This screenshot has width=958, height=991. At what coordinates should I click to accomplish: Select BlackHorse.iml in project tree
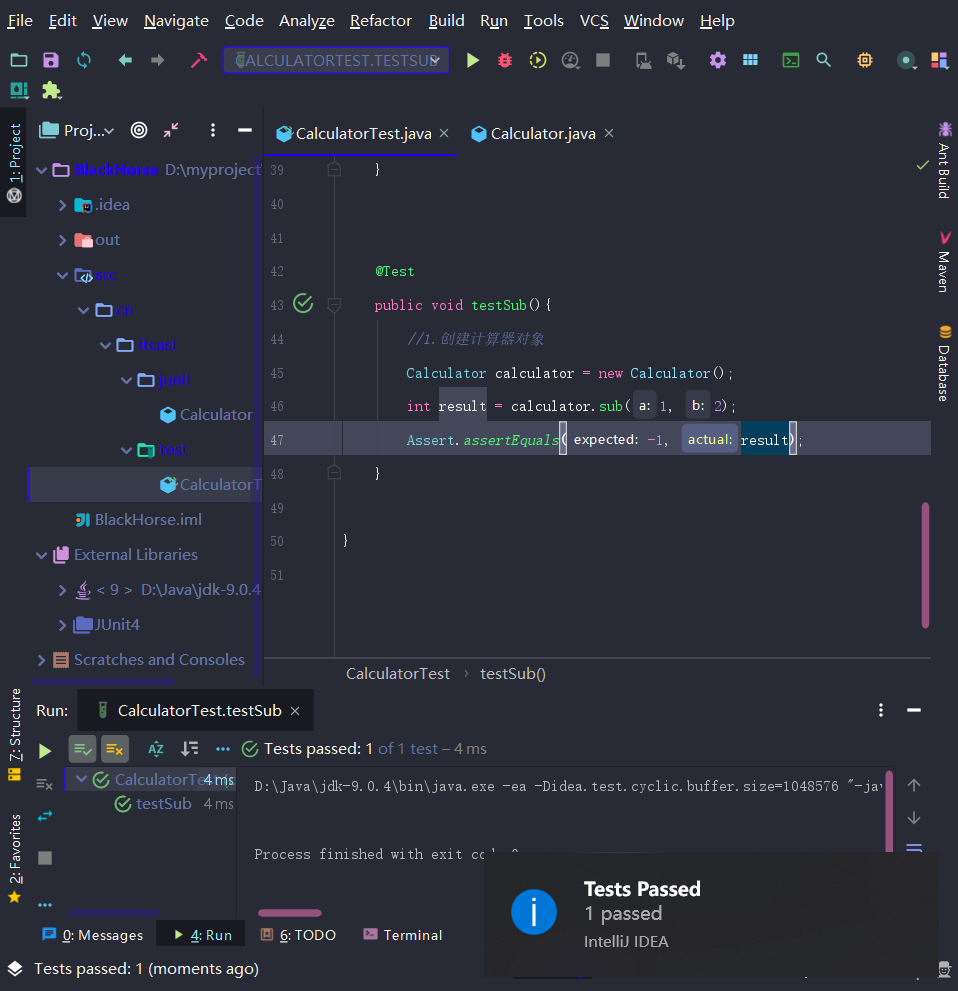click(x=148, y=520)
